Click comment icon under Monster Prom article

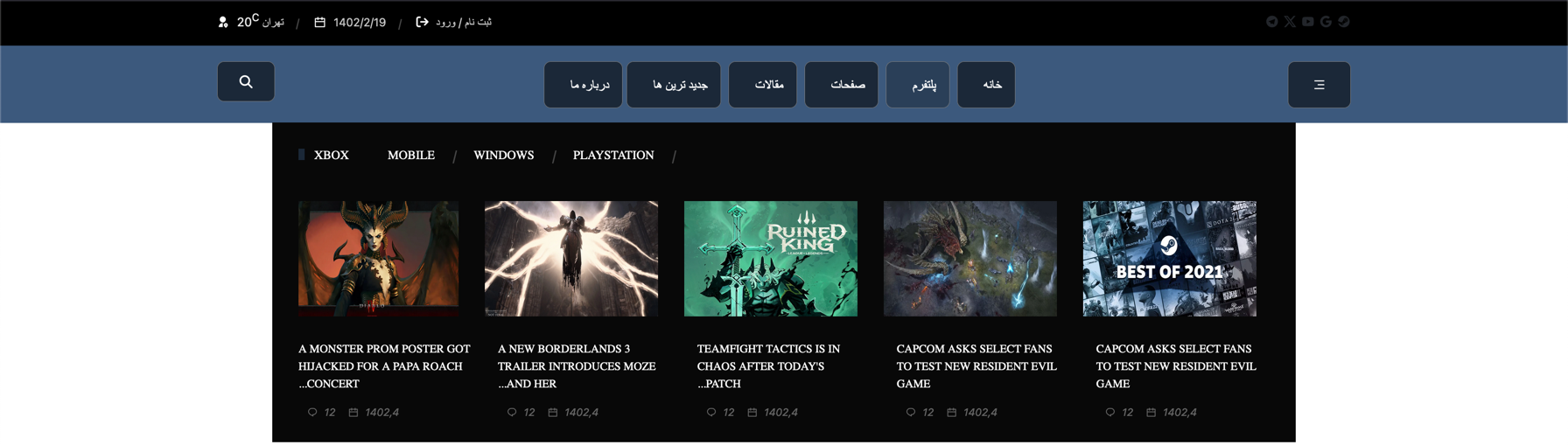pos(312,412)
